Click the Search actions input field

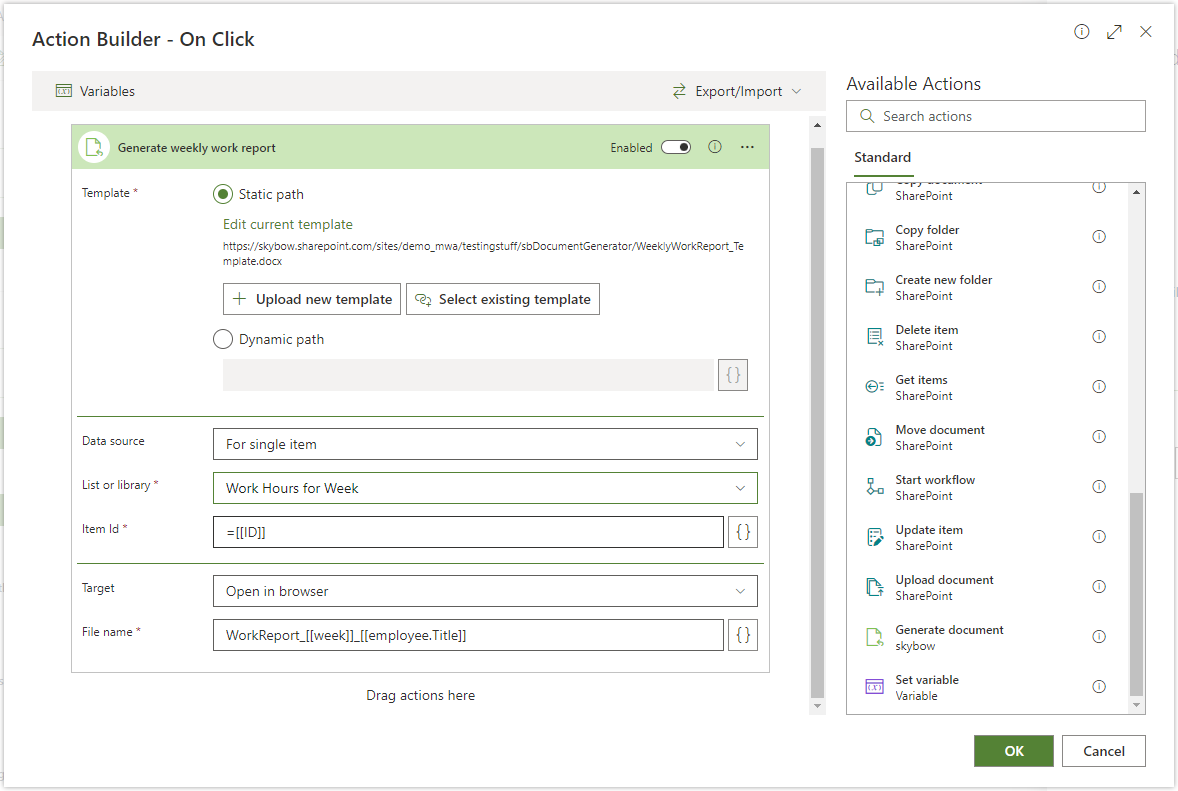click(996, 116)
